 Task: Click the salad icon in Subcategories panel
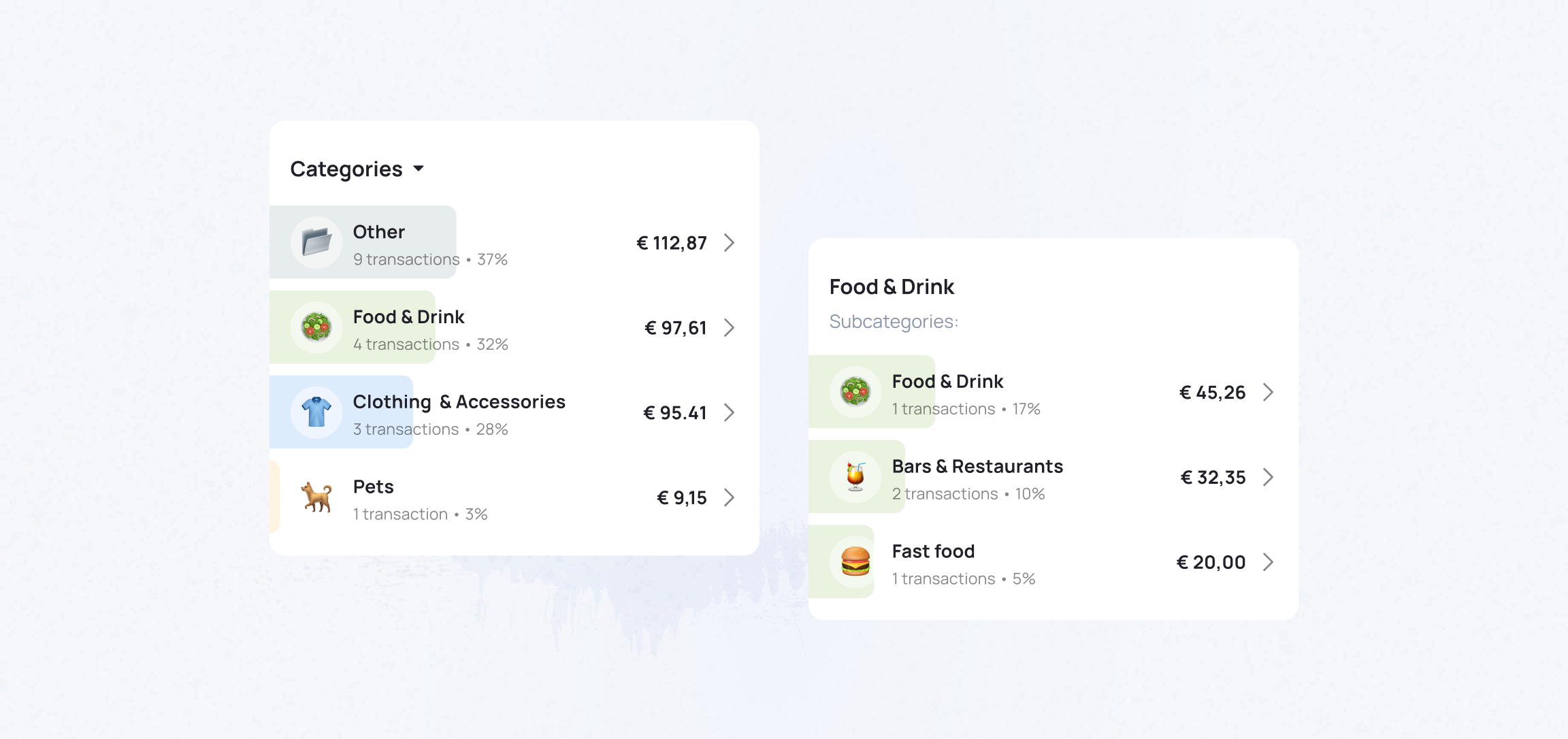855,392
